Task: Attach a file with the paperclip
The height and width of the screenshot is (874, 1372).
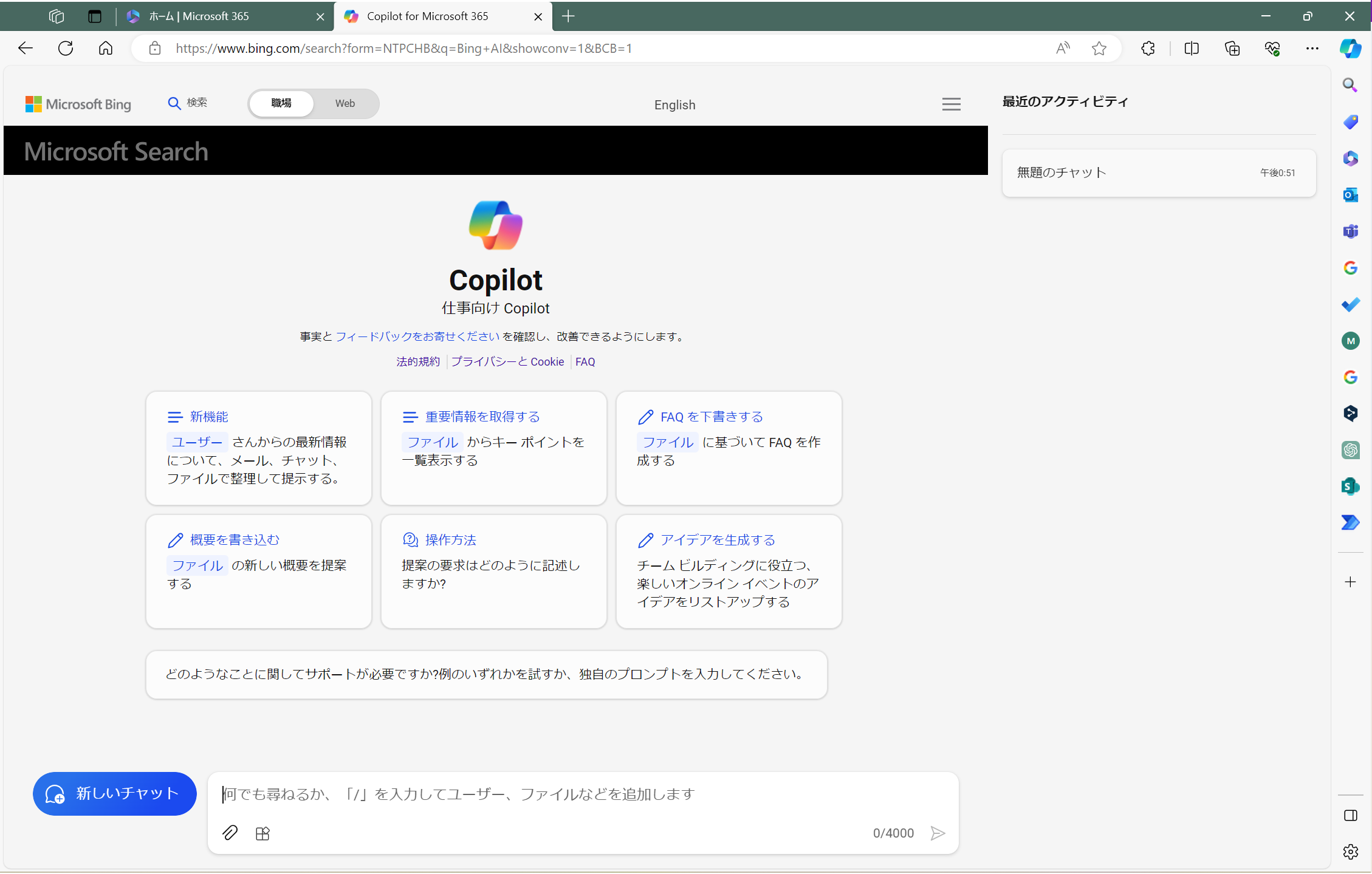Action: [x=230, y=833]
